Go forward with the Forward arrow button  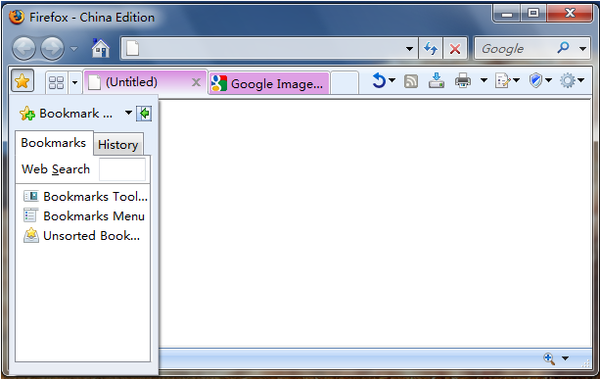52,49
